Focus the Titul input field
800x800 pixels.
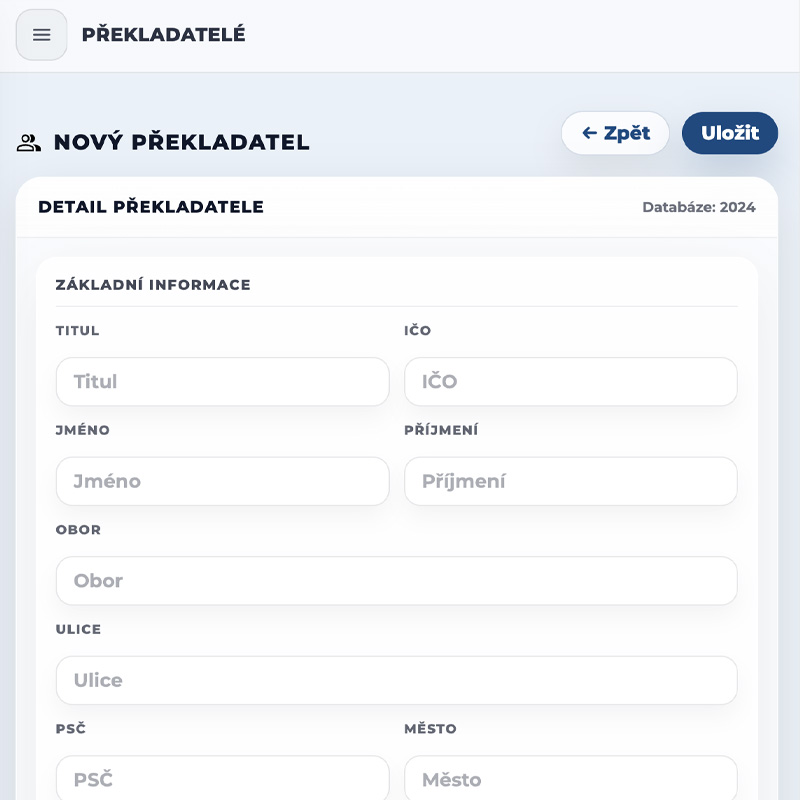pyautogui.click(x=222, y=382)
